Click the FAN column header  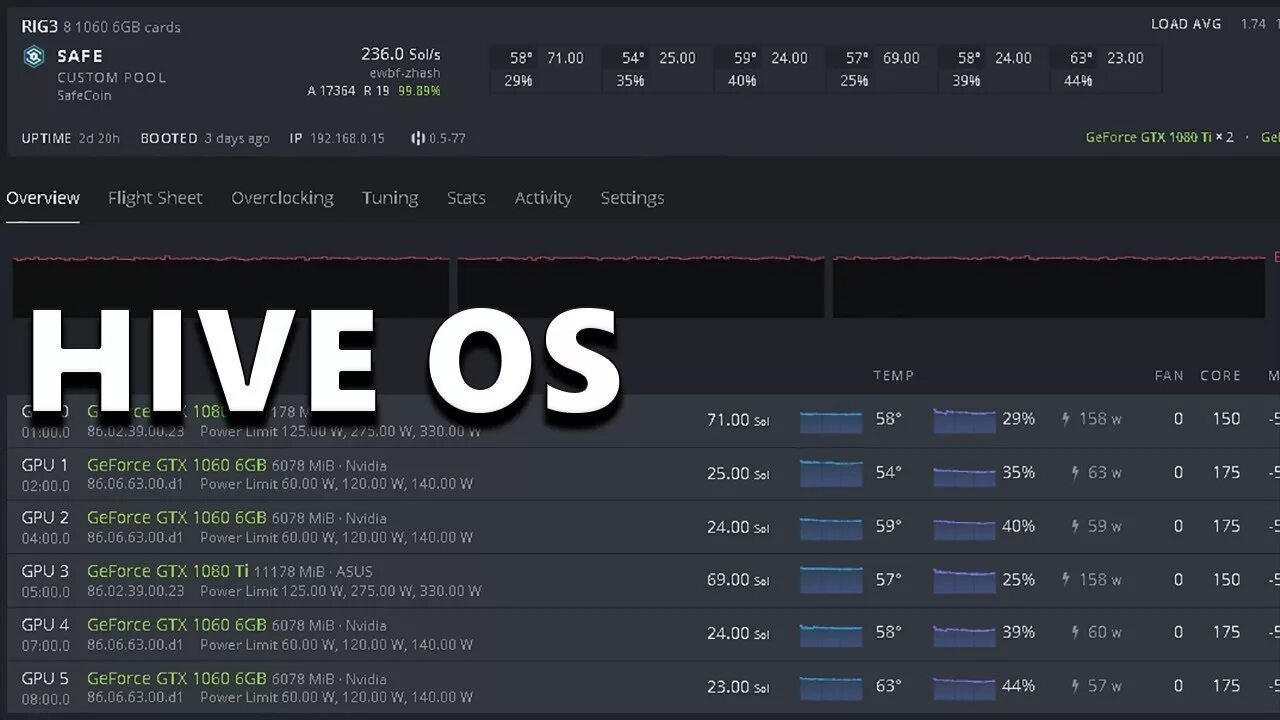[1169, 376]
